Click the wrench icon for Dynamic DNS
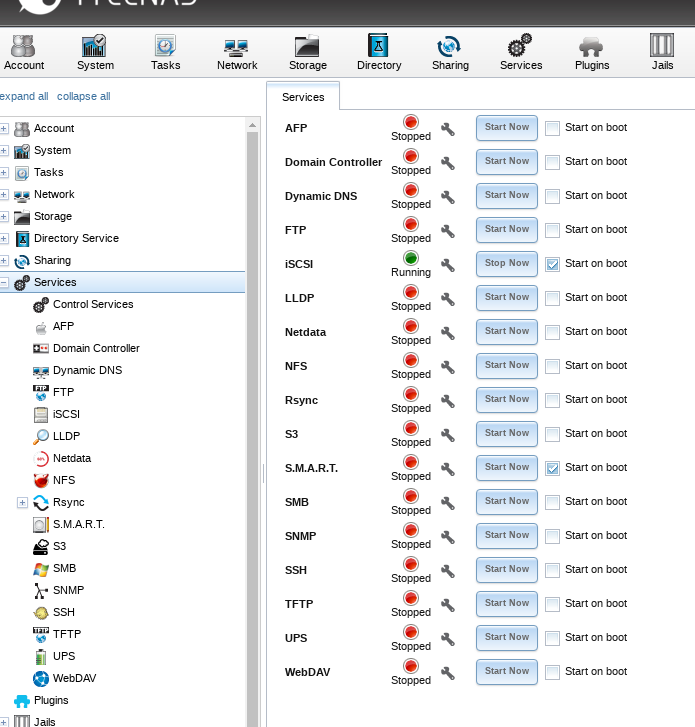 point(447,197)
